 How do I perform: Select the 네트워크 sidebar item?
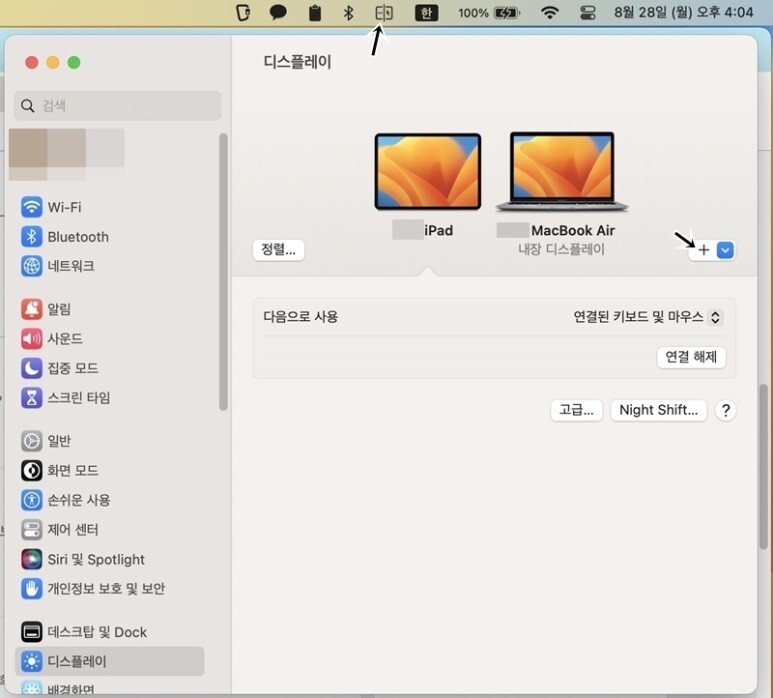tap(58, 266)
